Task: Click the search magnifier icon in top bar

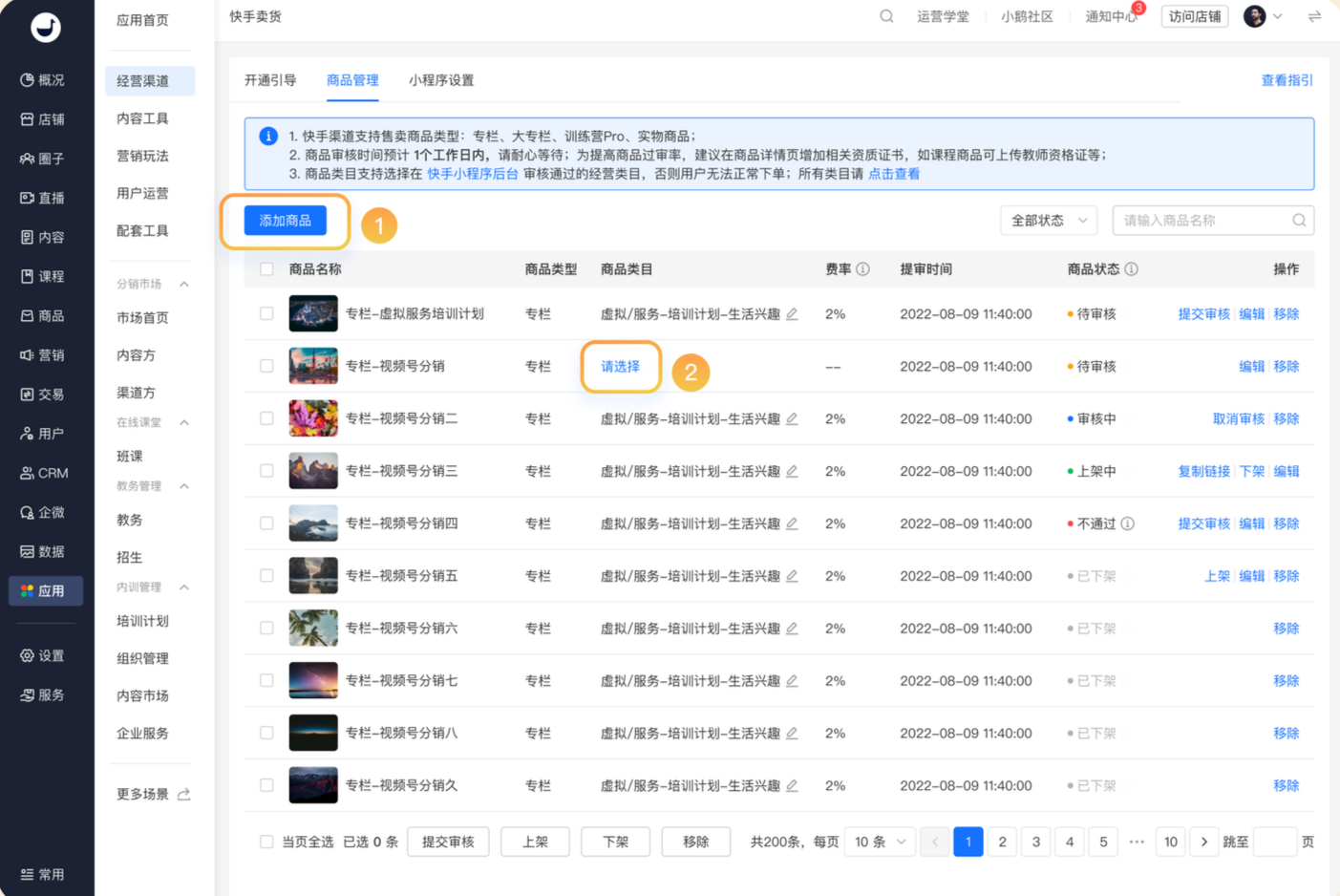Action: click(886, 16)
